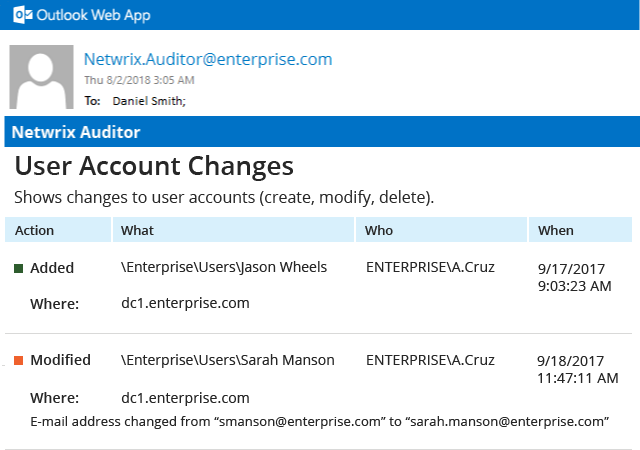Click the sender's gray avatar picture
This screenshot has width=640, height=450.
click(41, 77)
